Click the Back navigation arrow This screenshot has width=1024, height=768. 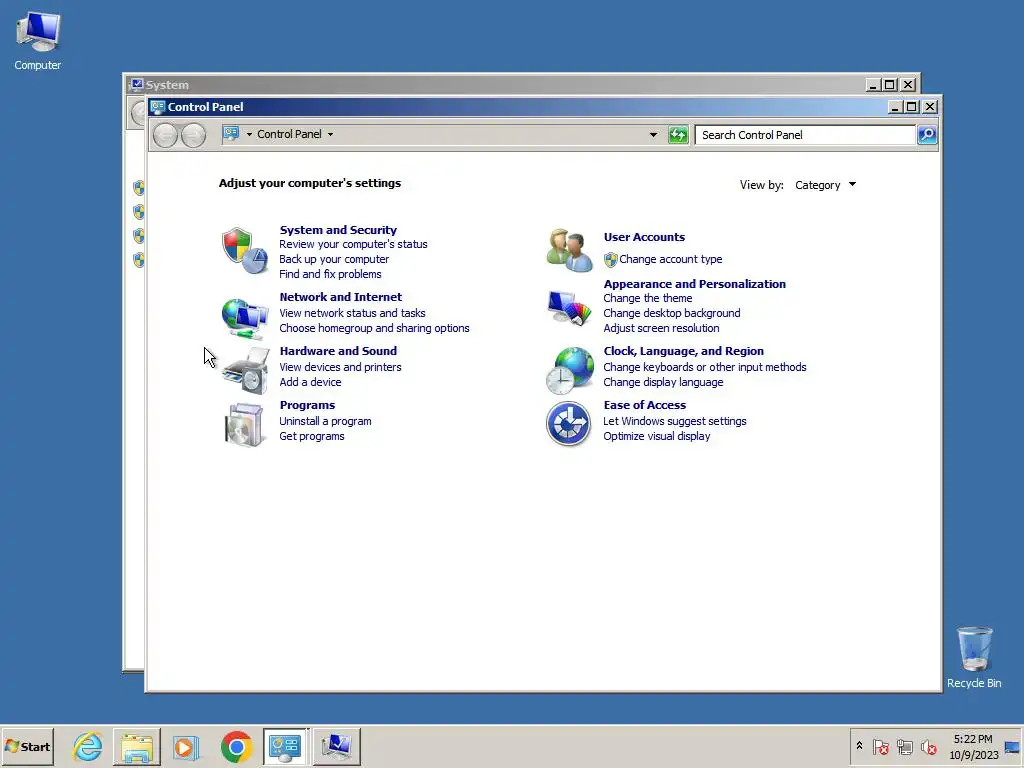click(x=165, y=135)
